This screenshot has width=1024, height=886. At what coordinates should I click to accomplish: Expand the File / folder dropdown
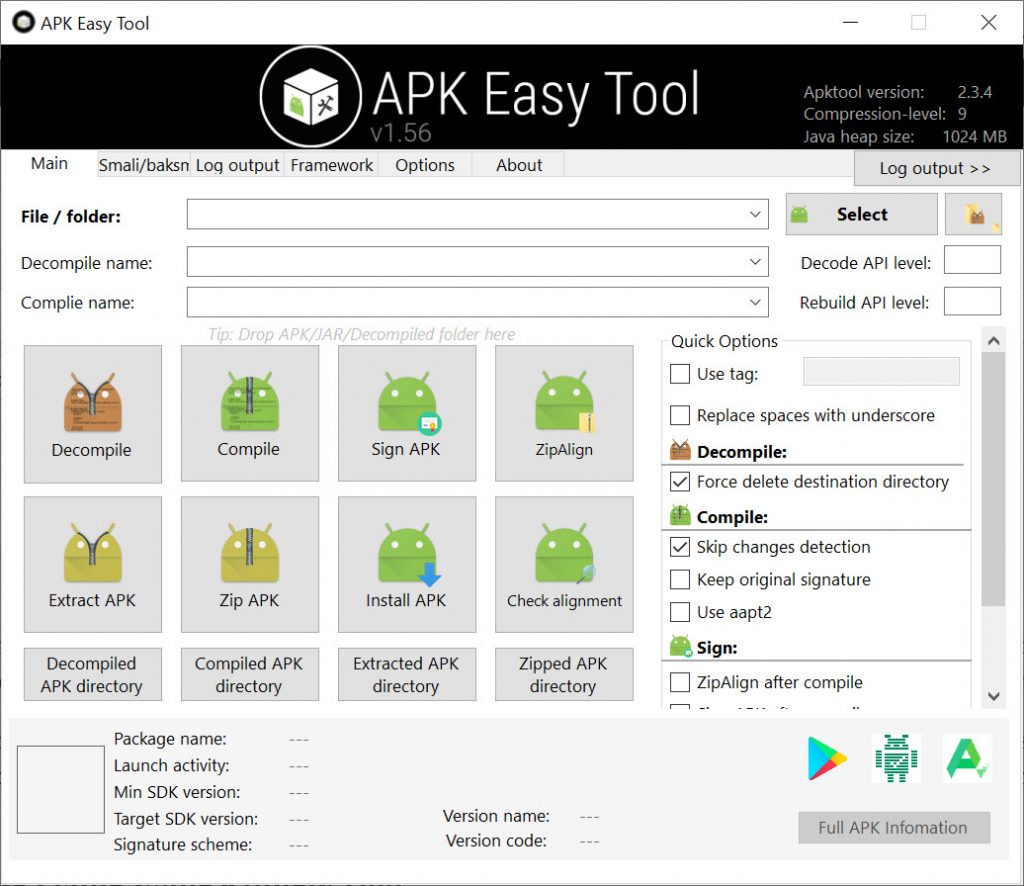point(755,214)
